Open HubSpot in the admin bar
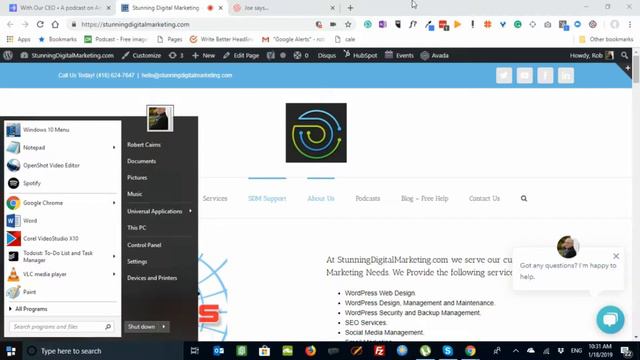Viewport: 640px width, 360px height. pyautogui.click(x=360, y=56)
